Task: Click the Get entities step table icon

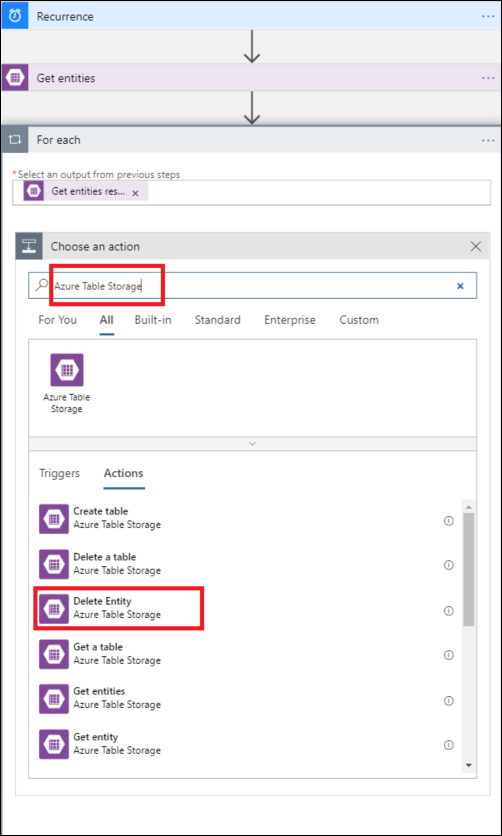Action: [14, 78]
